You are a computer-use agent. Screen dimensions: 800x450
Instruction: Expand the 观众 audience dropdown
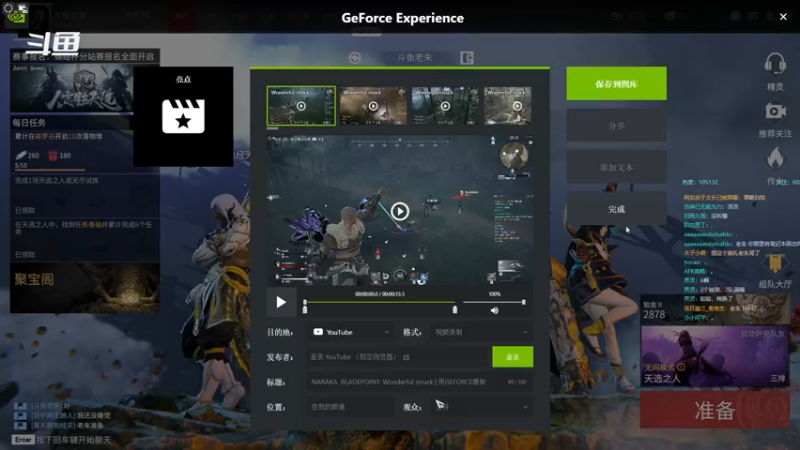coord(481,407)
